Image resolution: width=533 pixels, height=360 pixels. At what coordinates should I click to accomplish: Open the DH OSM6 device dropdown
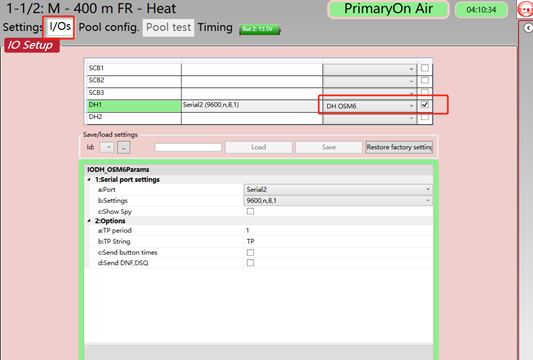[x=370, y=106]
